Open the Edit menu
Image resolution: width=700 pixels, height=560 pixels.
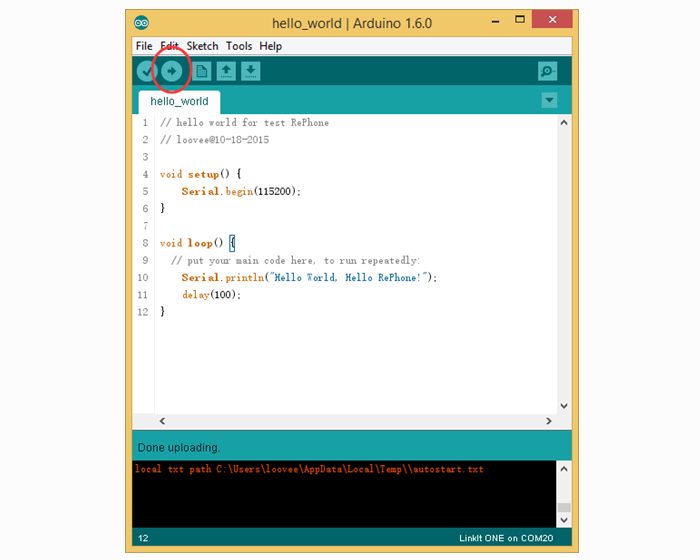170,46
